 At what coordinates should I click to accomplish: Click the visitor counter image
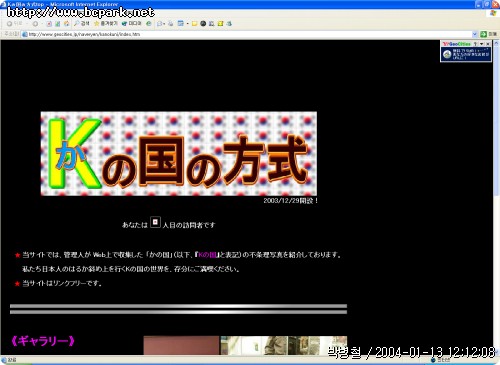pyautogui.click(x=155, y=222)
